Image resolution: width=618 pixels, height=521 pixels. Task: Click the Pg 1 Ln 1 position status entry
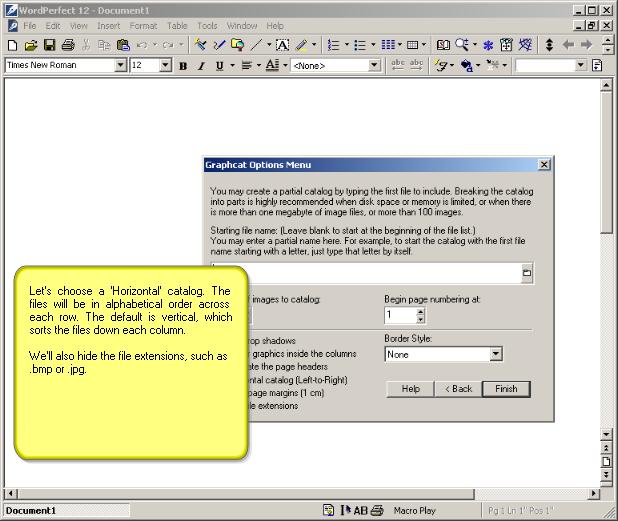[520, 511]
